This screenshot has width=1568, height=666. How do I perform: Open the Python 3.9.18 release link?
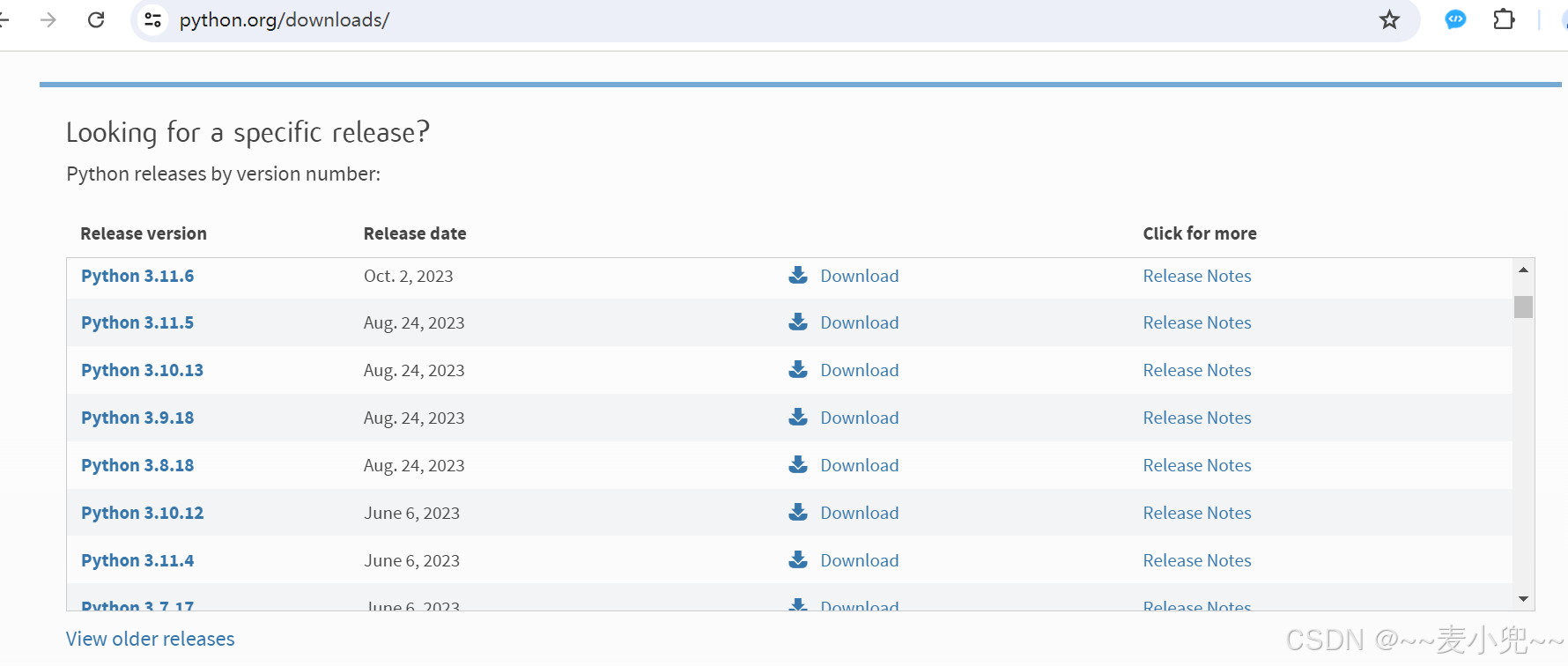137,418
